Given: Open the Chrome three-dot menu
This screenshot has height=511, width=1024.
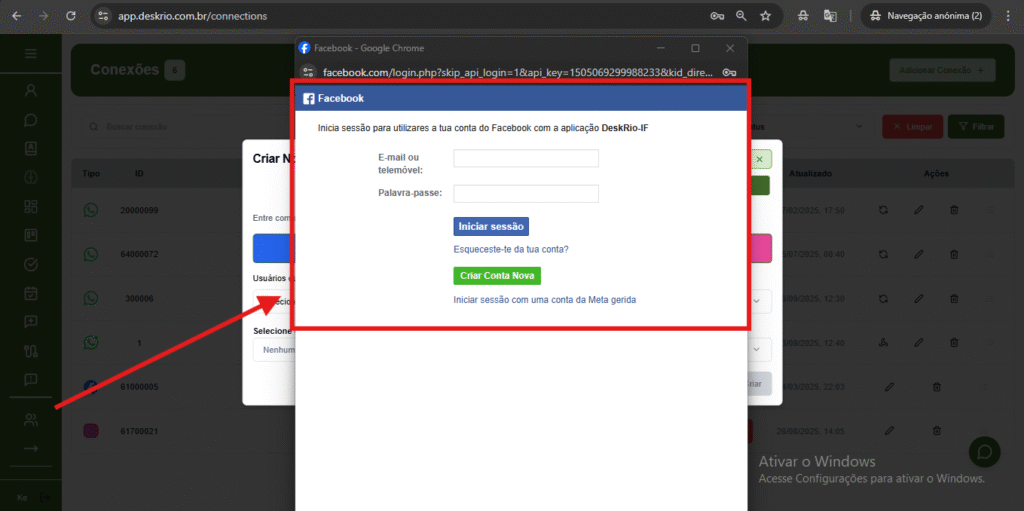Looking at the screenshot, I should click(x=1006, y=16).
